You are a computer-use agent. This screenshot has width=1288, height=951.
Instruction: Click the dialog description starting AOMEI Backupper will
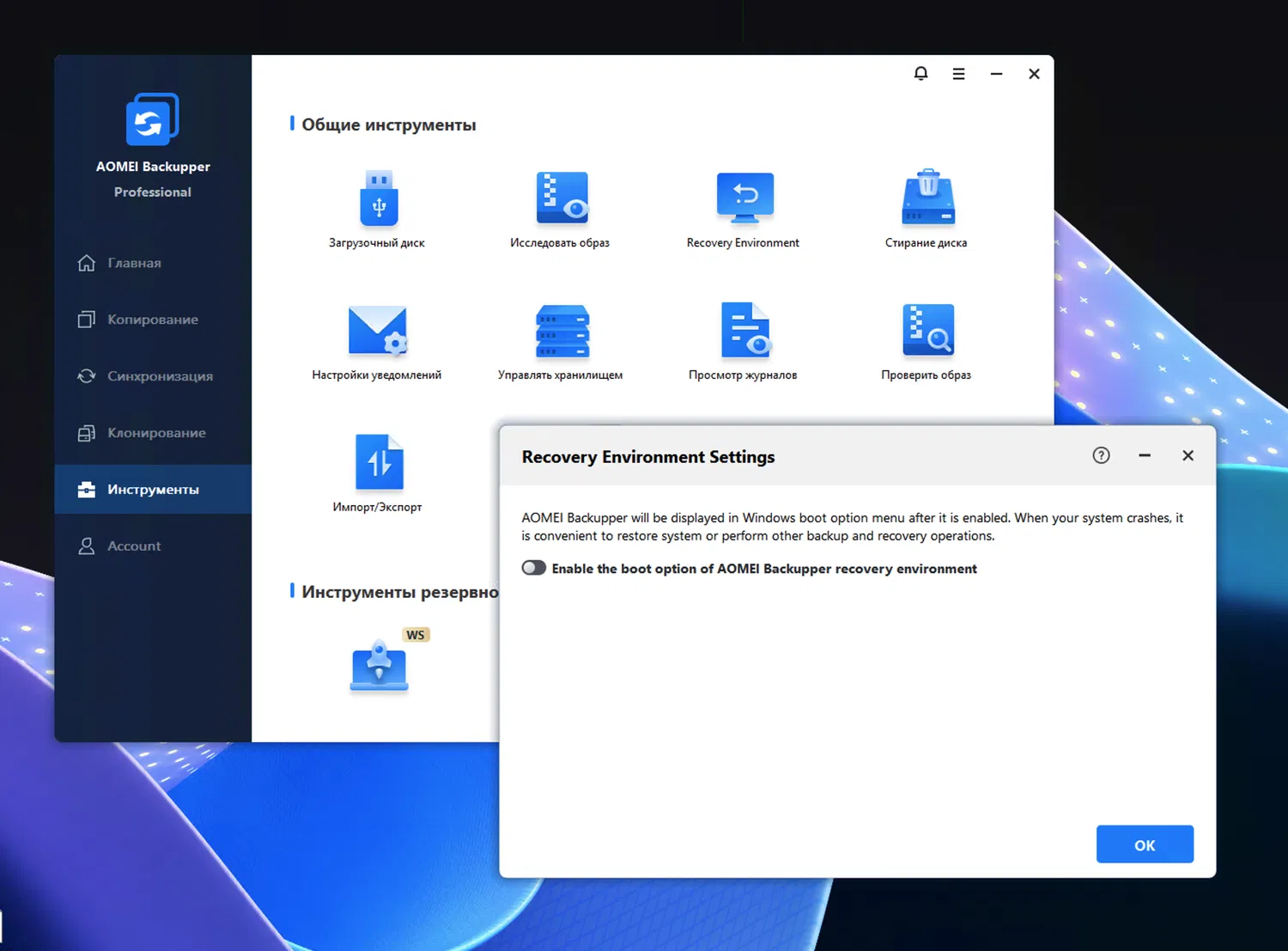coord(852,527)
